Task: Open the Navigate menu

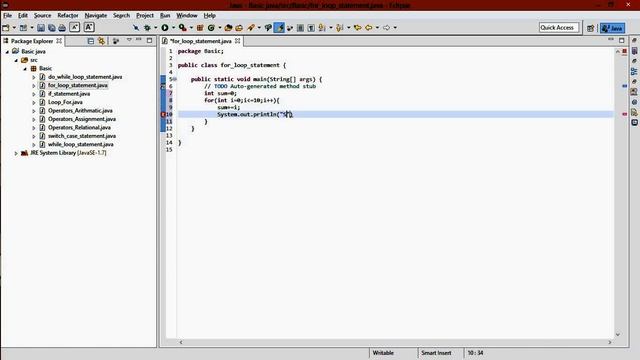Action: (96, 16)
